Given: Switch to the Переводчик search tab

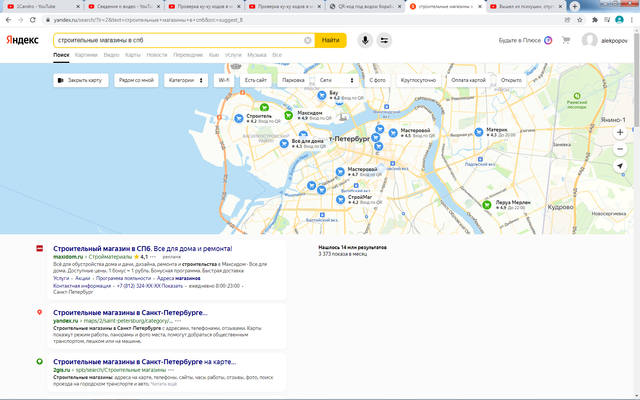Looking at the screenshot, I should (188, 55).
